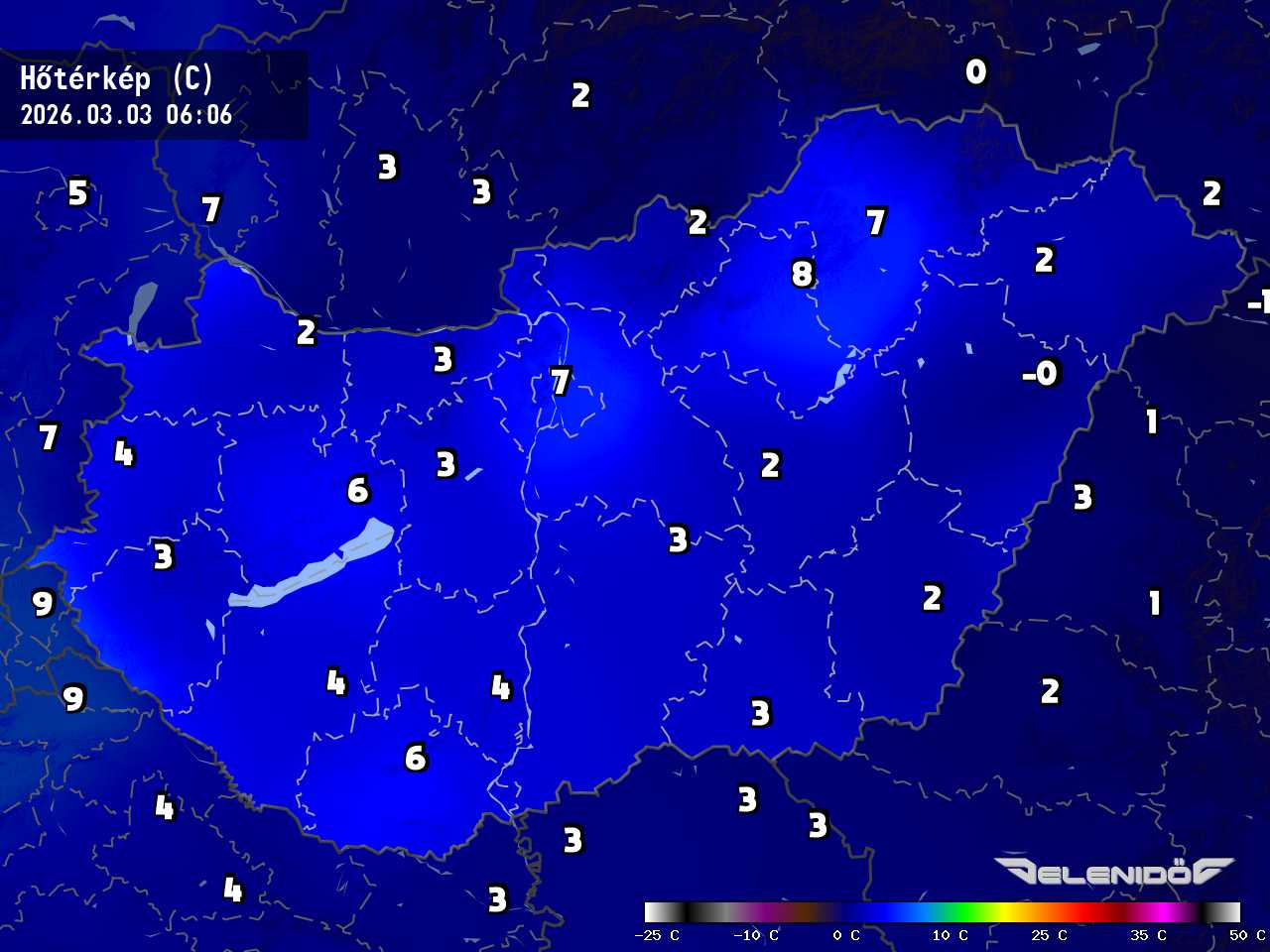Click the 7 marker over Budapest
Screen dimensions: 1270x952
(x=561, y=381)
